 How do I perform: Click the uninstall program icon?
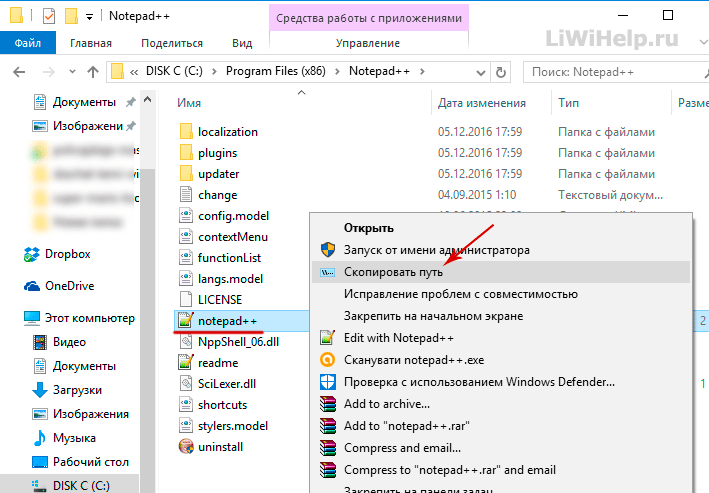[186, 447]
